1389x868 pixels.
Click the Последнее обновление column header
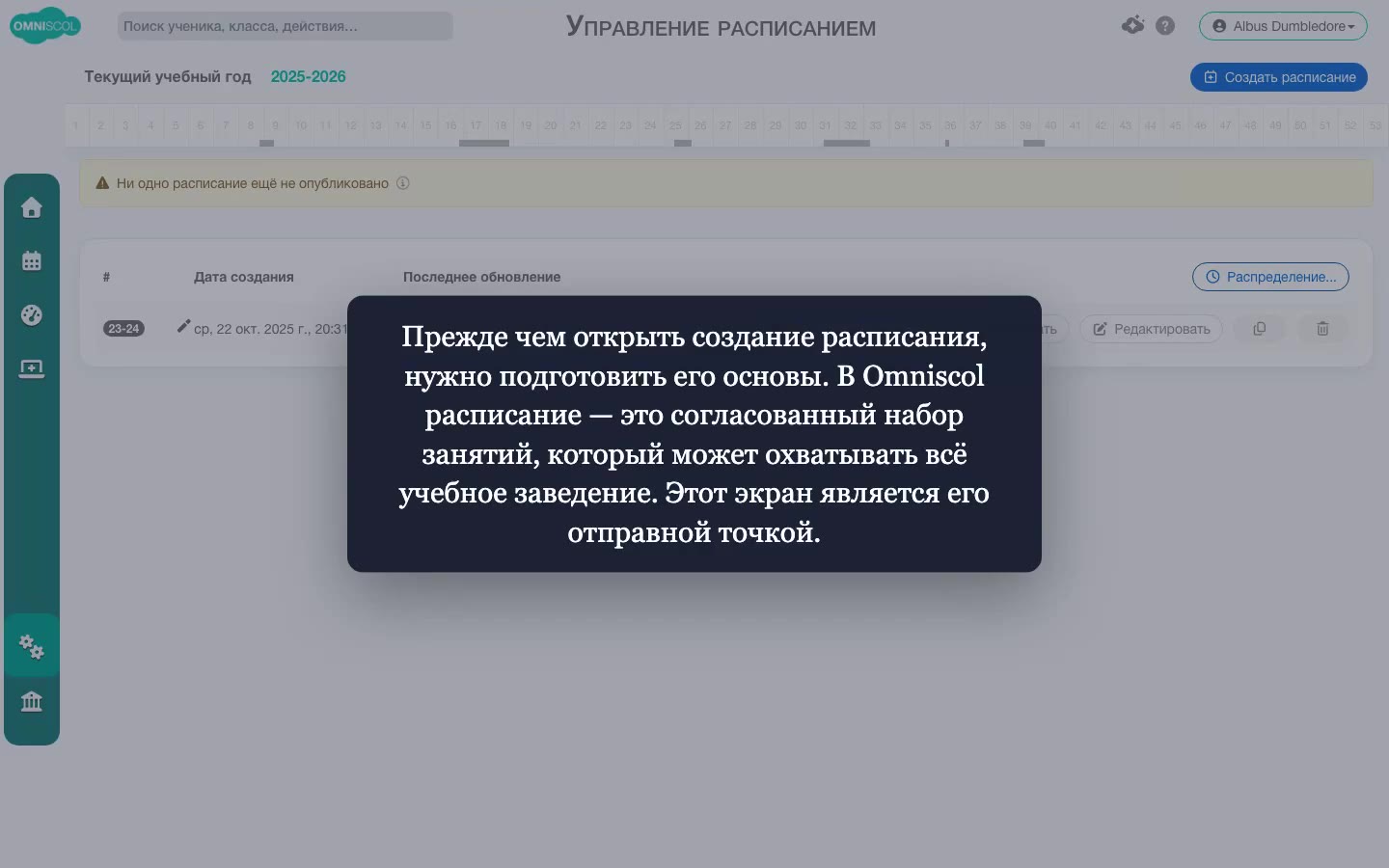tap(481, 277)
